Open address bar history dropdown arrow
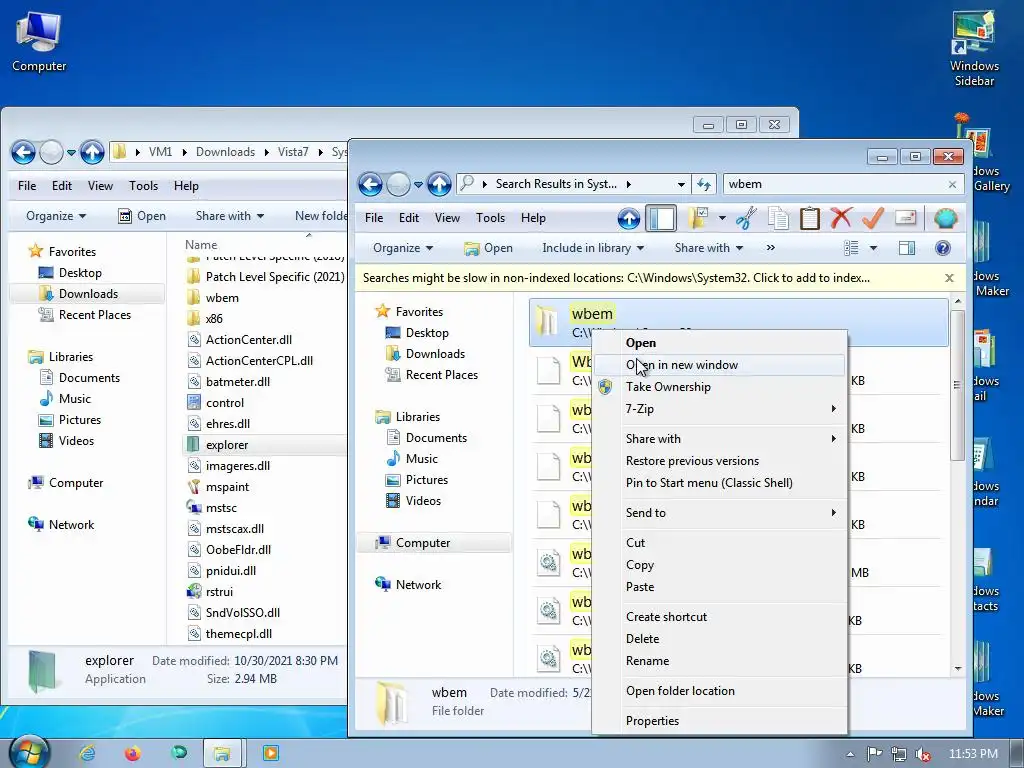1024x768 pixels. point(681,184)
